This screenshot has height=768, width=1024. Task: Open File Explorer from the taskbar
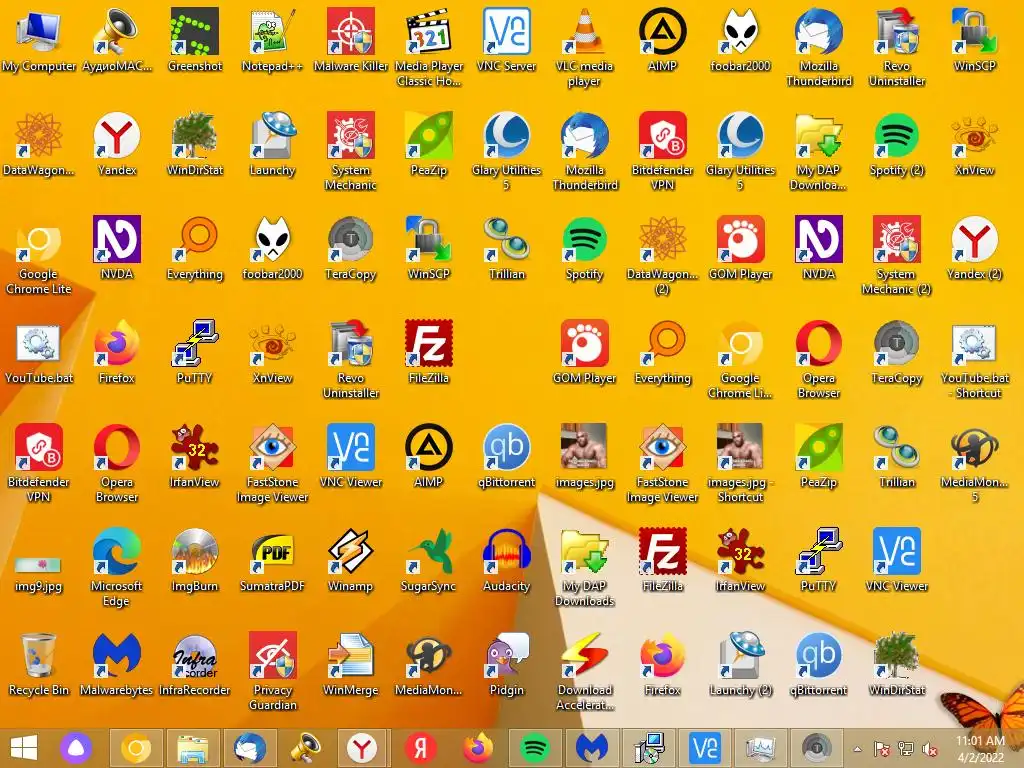(x=193, y=748)
